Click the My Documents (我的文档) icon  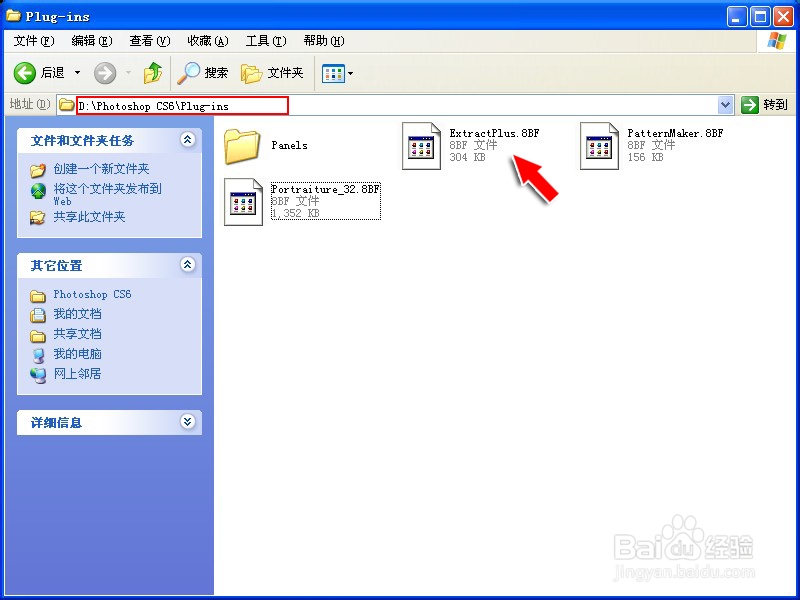(x=38, y=315)
